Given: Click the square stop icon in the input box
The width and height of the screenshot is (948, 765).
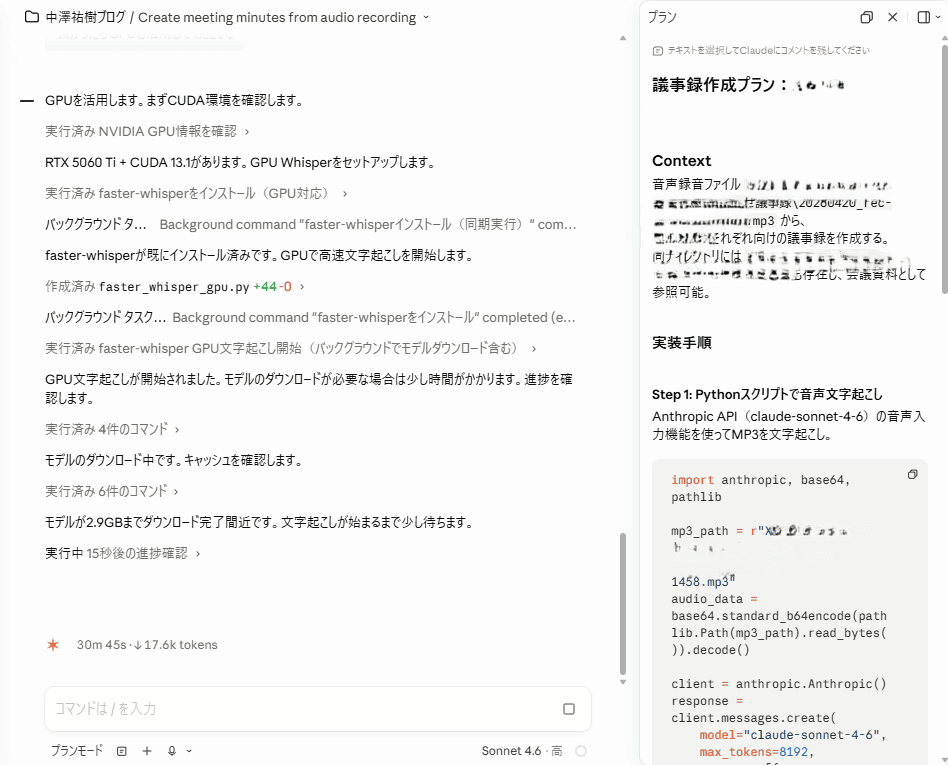Looking at the screenshot, I should (568, 709).
